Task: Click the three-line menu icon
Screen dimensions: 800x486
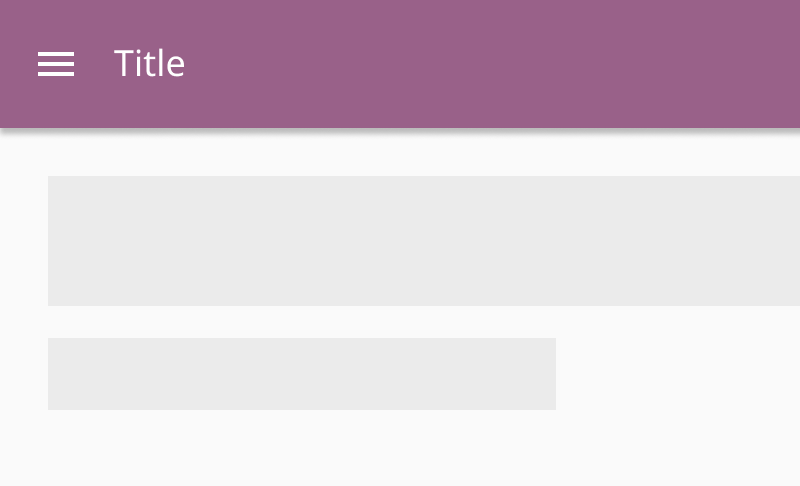Action: [x=56, y=64]
